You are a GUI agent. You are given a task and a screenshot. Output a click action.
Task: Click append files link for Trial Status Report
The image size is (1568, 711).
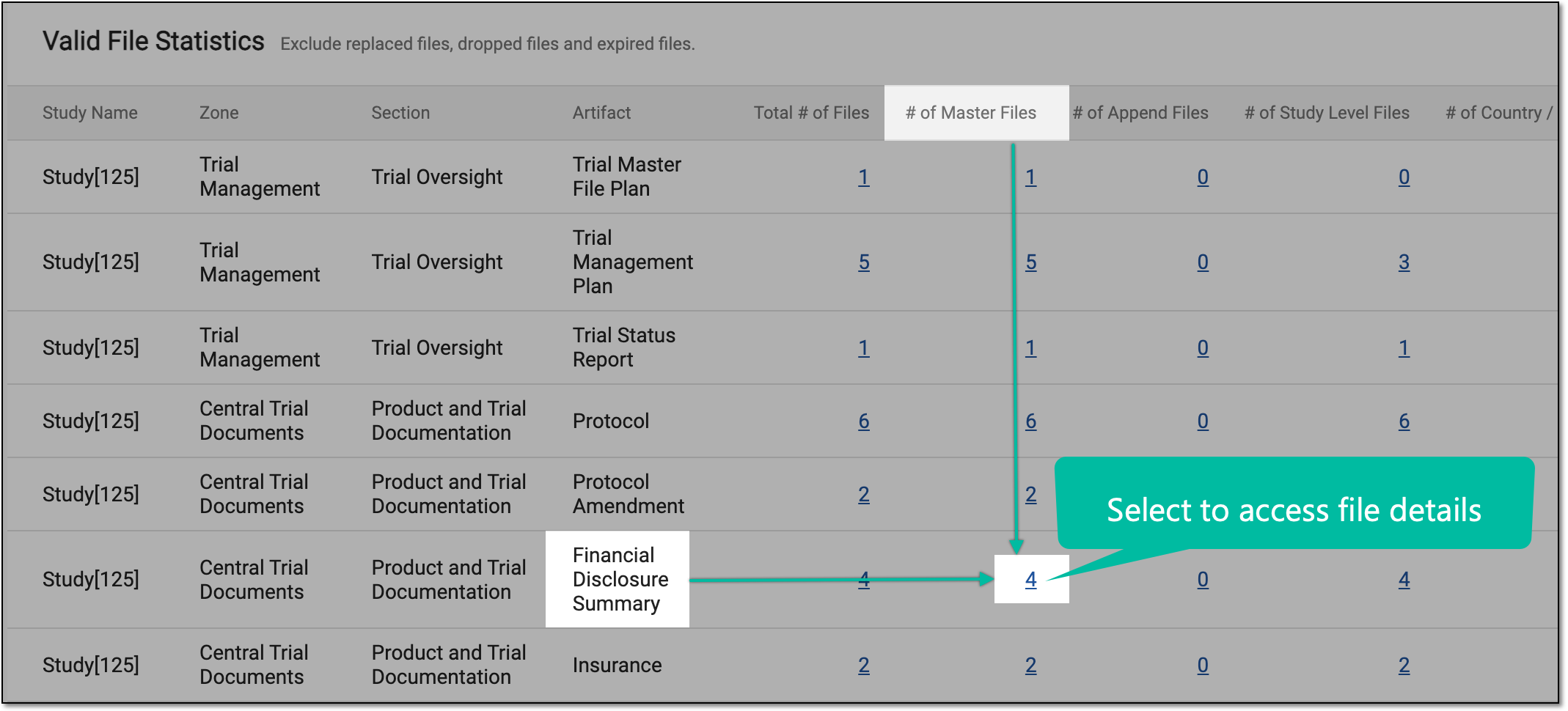[1203, 347]
